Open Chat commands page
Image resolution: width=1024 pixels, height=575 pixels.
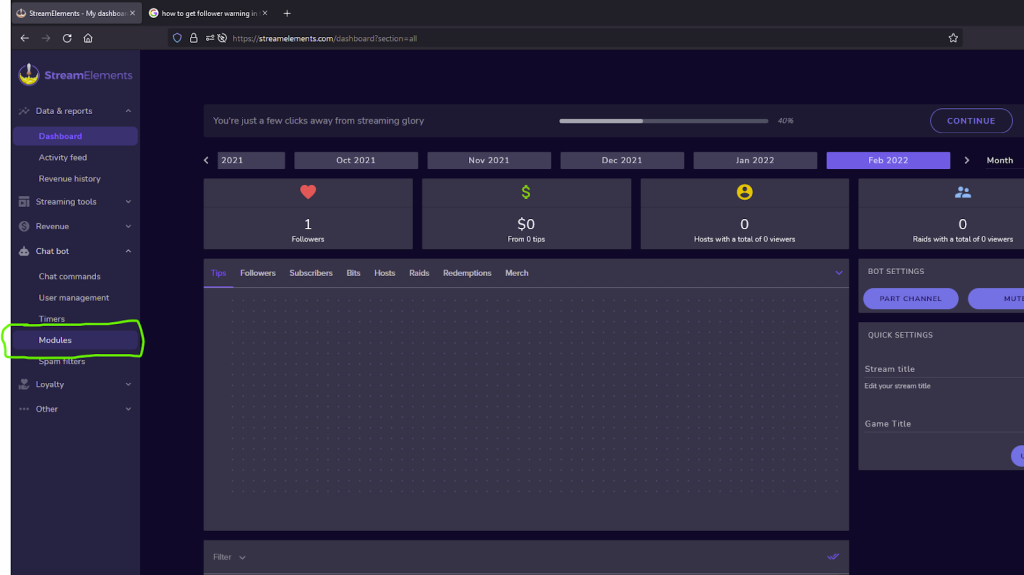coord(69,276)
